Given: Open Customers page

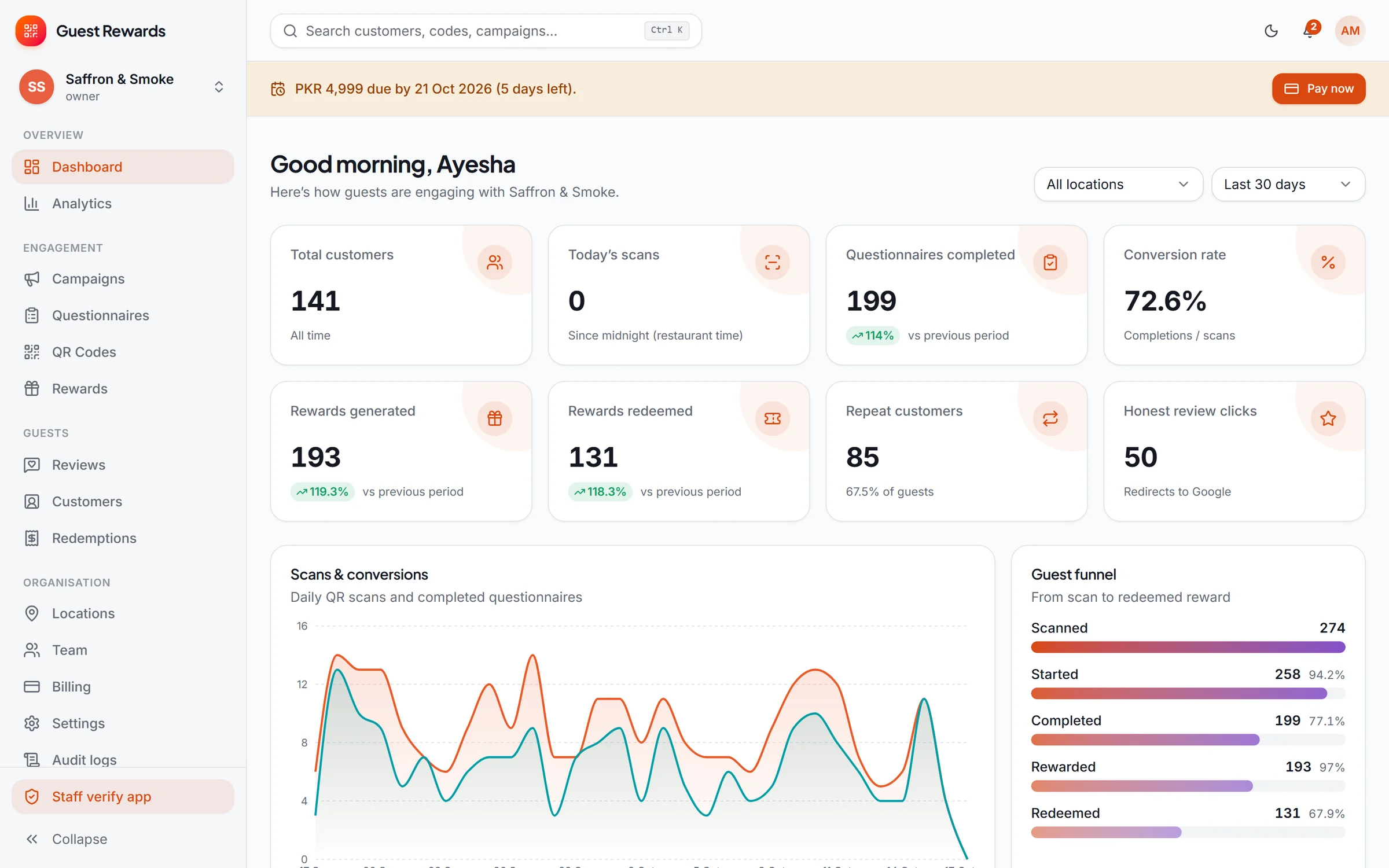Looking at the screenshot, I should pyautogui.click(x=123, y=502).
